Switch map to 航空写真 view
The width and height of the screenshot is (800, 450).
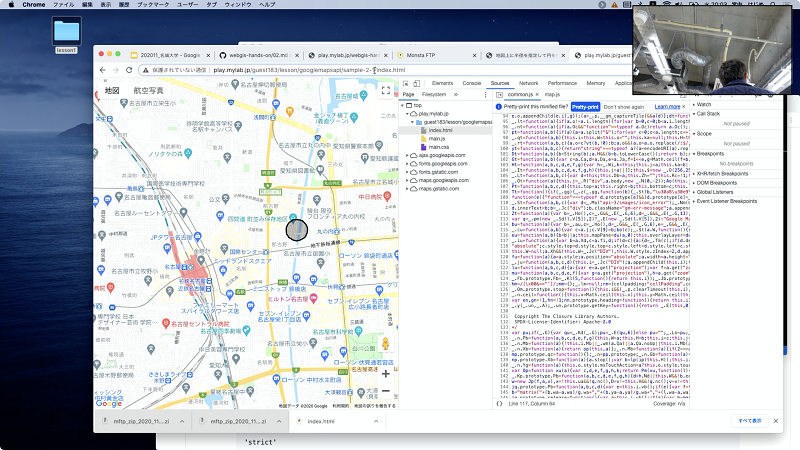tap(148, 90)
